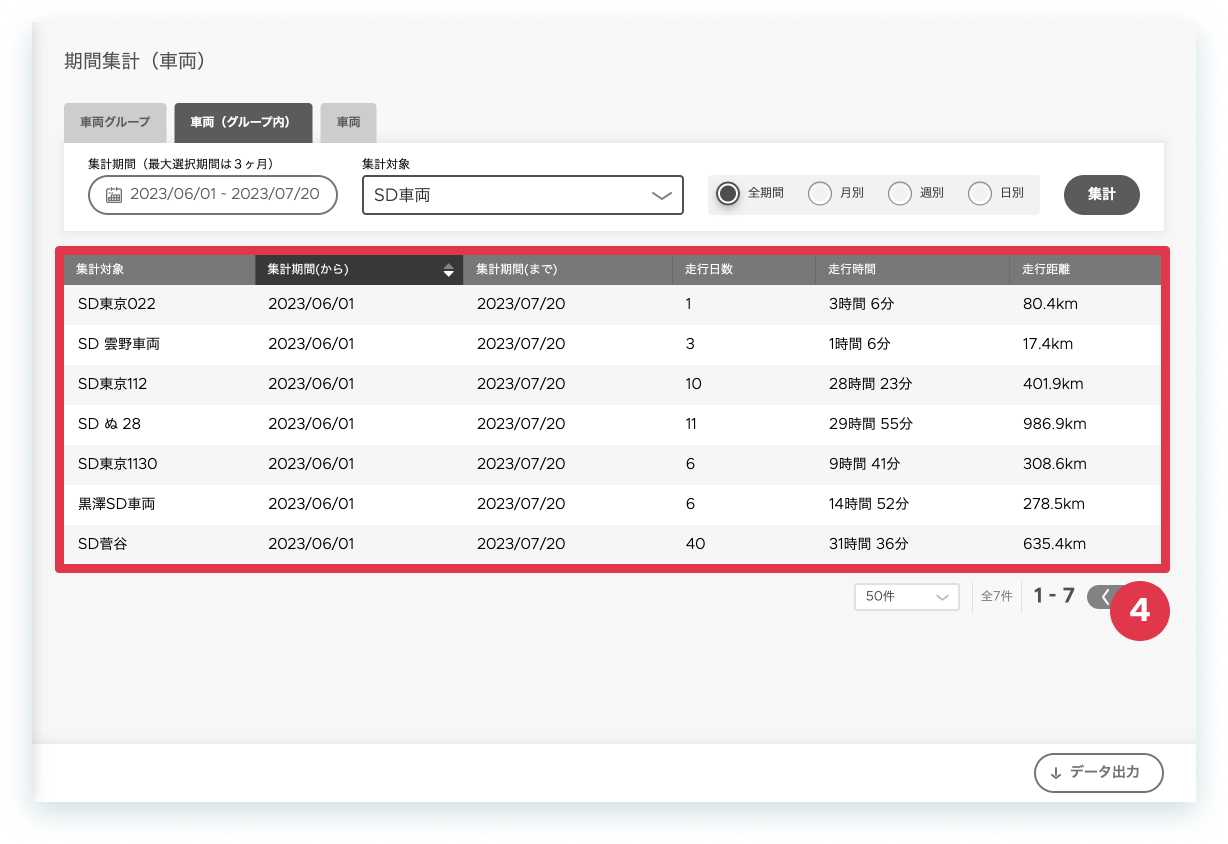Click the 9時間 41分 driving time

(864, 464)
